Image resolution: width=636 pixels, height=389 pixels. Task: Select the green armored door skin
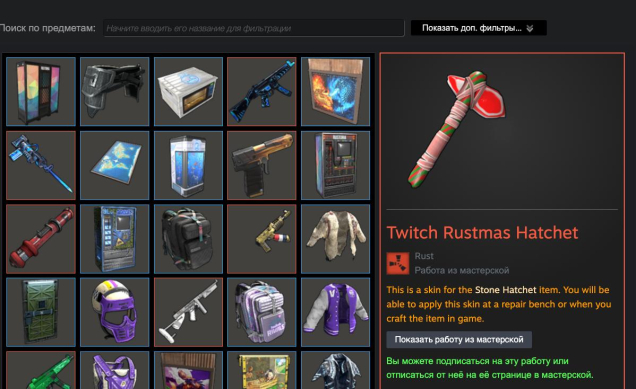click(x=41, y=312)
